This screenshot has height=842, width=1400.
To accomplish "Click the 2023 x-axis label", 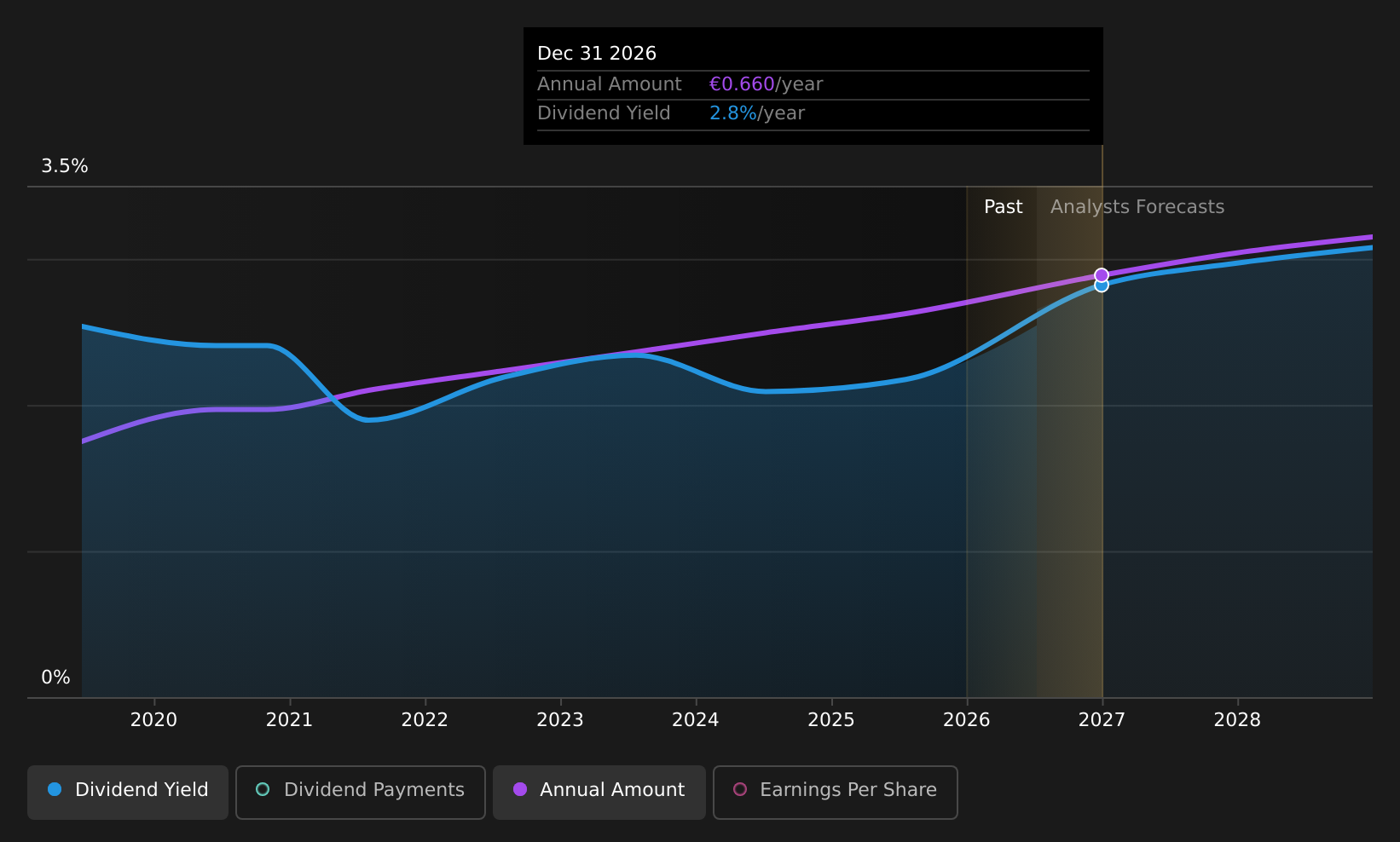I will (560, 720).
